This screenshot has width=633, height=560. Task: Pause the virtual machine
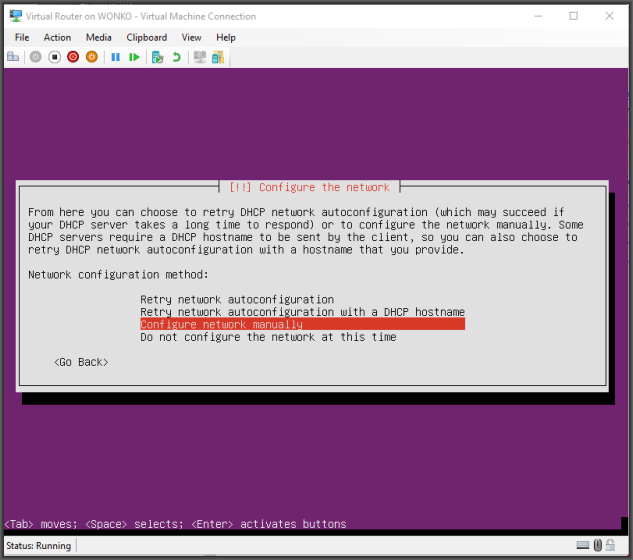[x=115, y=57]
